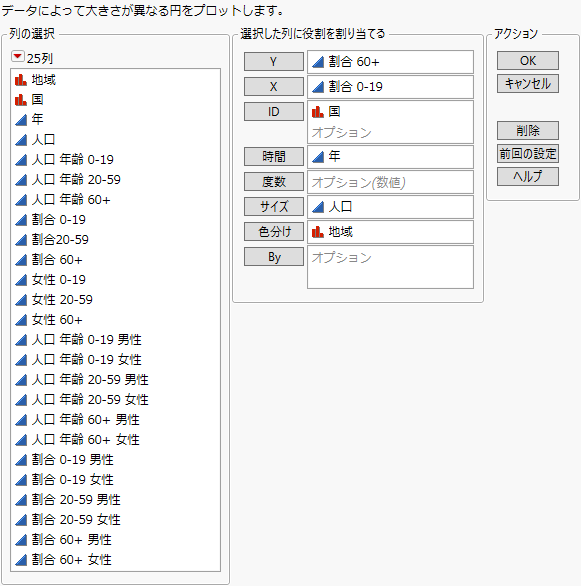Select 割合 0-19 女性 column

tap(115, 479)
